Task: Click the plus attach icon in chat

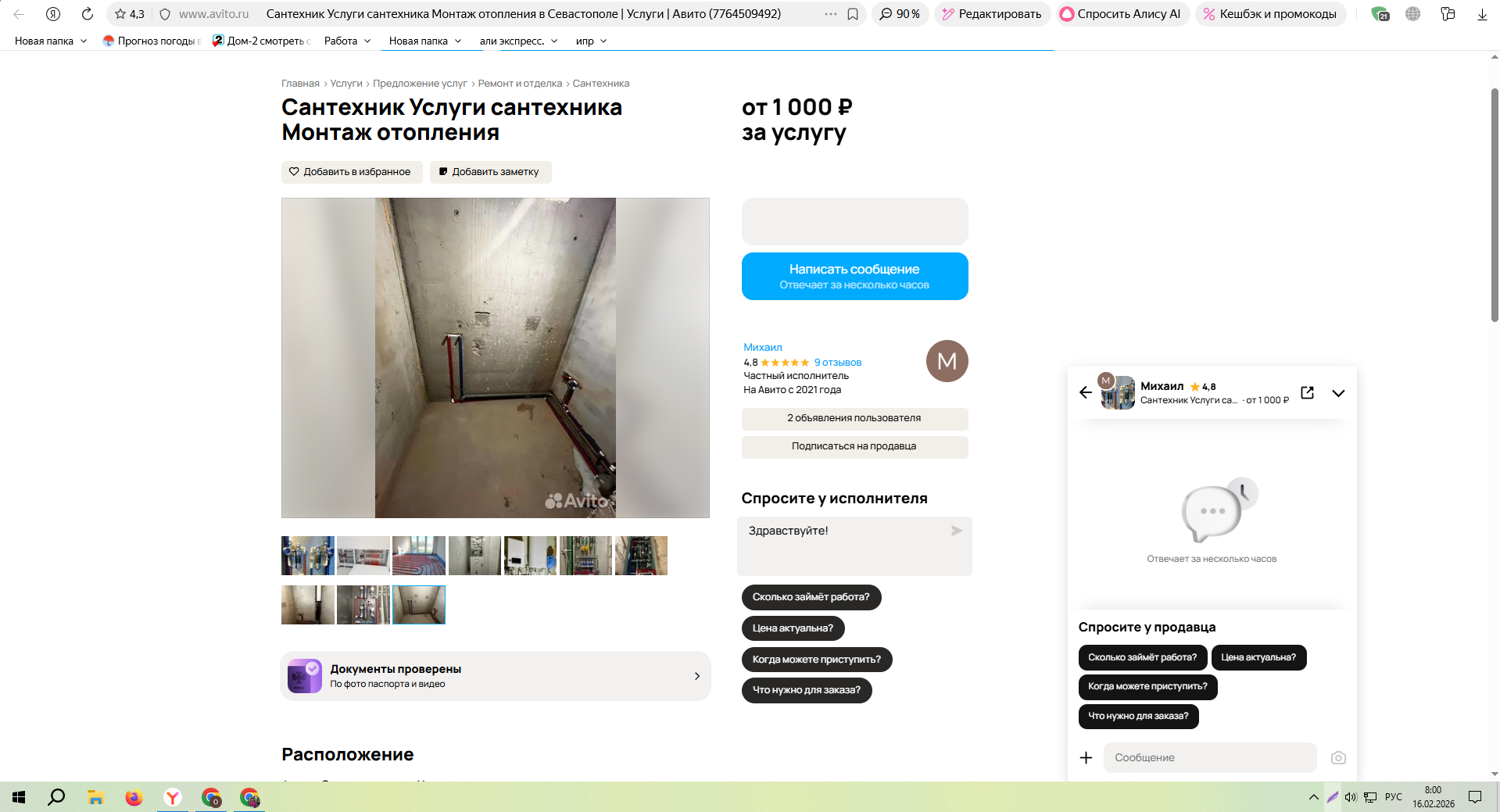Action: click(1086, 758)
